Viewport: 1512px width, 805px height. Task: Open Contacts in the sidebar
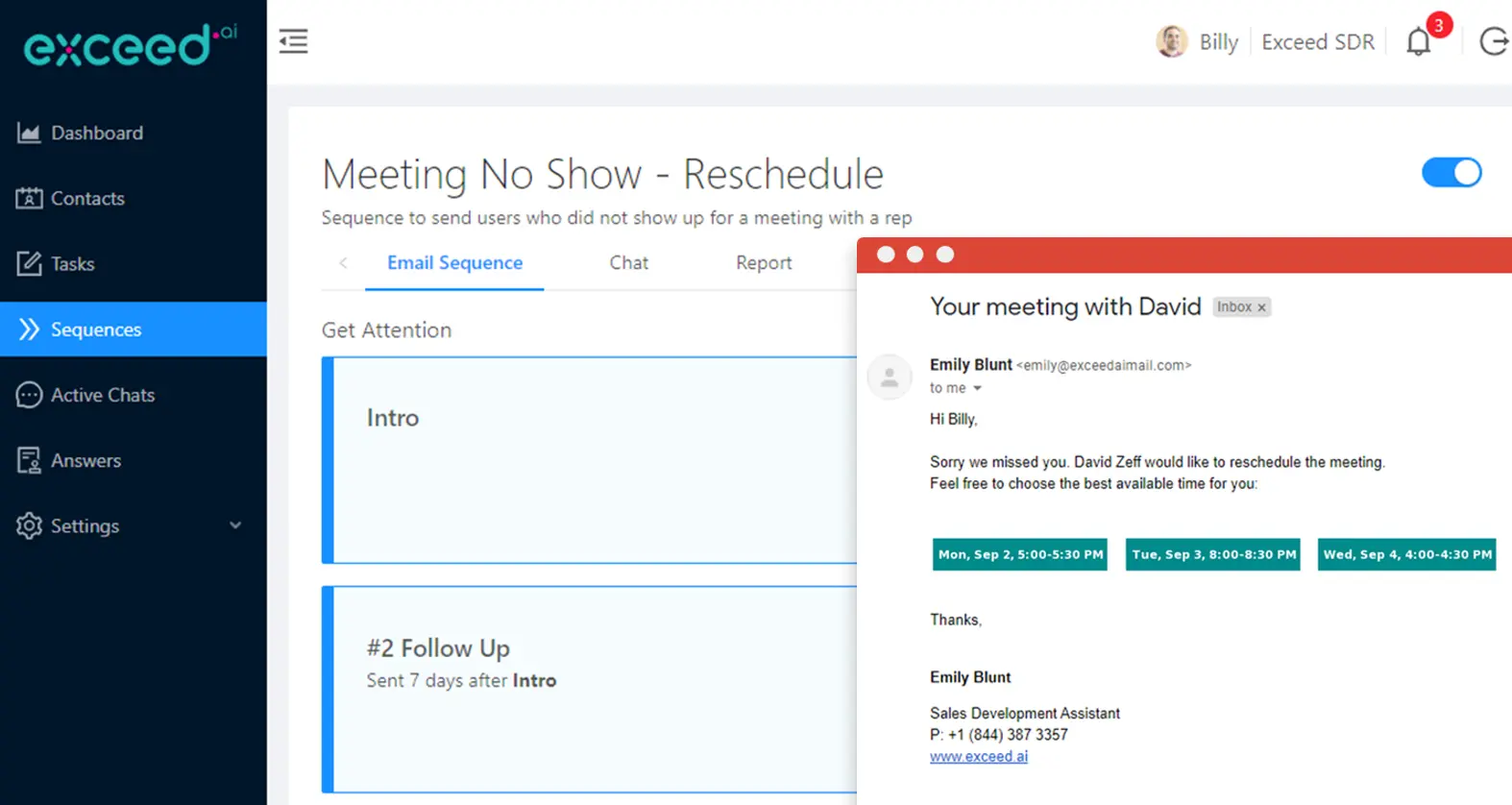(134, 198)
